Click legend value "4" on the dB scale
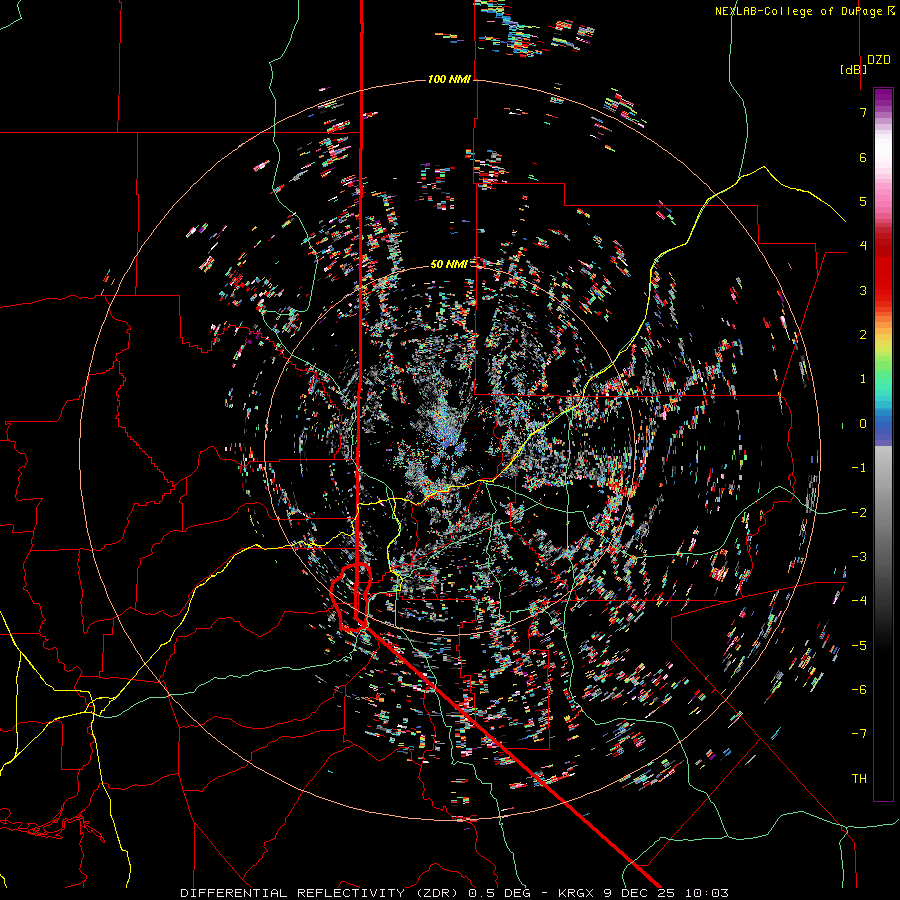 [x=863, y=246]
